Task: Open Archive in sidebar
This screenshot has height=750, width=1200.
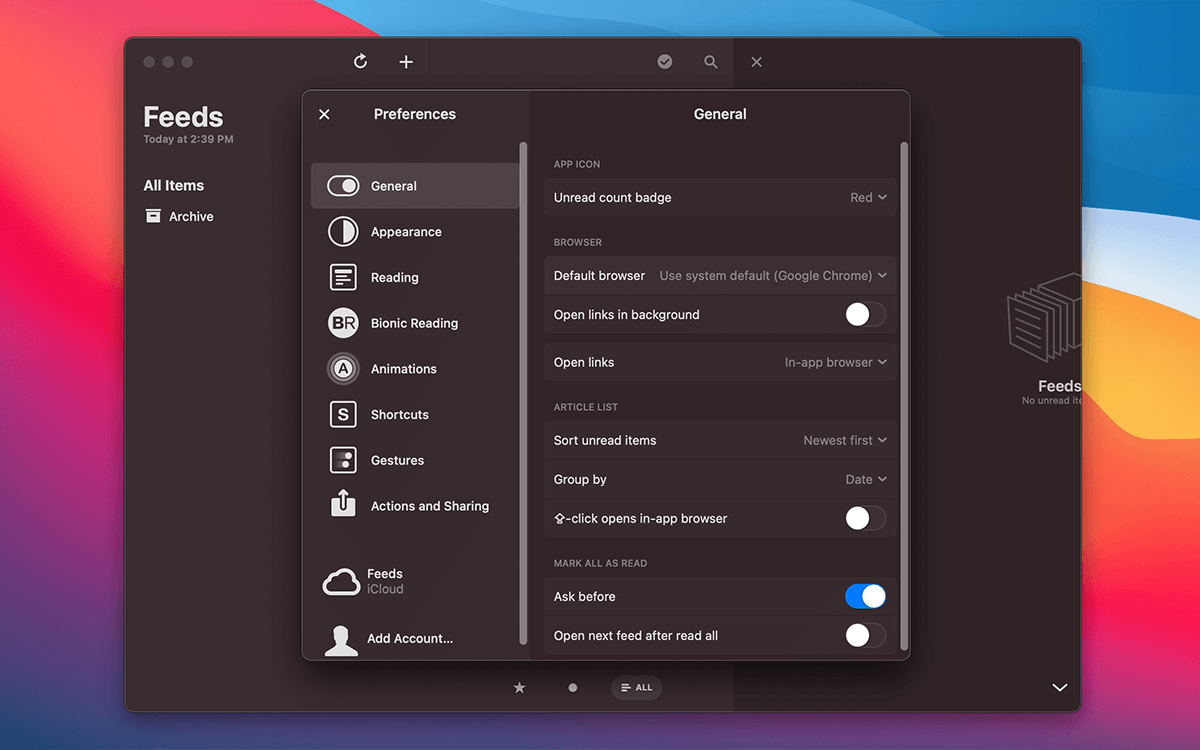Action: 191,217
